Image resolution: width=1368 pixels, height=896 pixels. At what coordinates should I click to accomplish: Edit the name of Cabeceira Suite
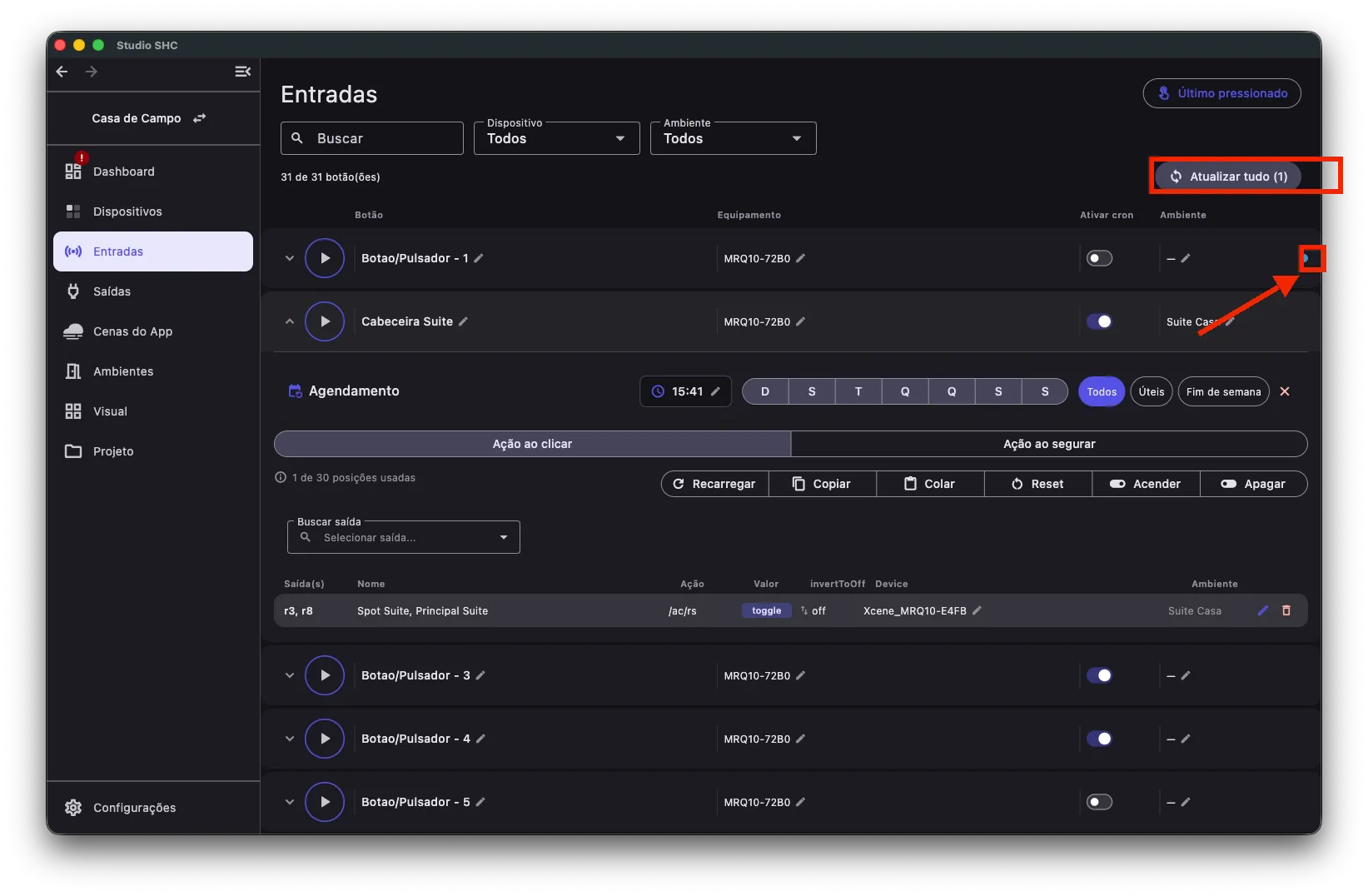(463, 321)
